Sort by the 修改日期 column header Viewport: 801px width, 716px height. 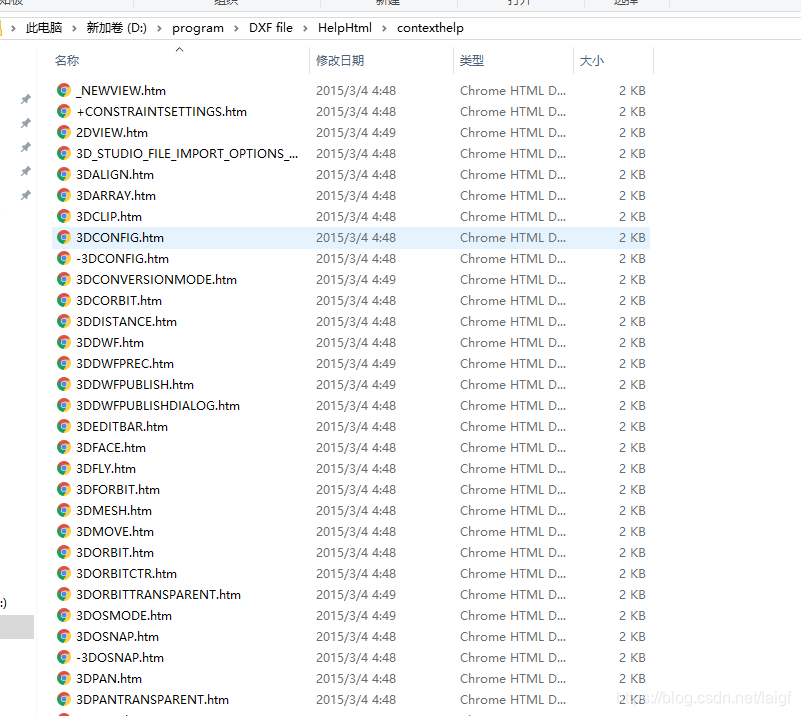tap(340, 61)
